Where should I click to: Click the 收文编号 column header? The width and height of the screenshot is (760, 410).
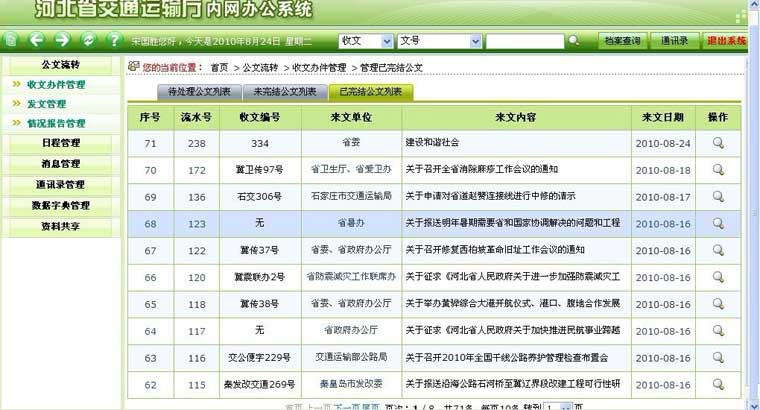tap(260, 117)
